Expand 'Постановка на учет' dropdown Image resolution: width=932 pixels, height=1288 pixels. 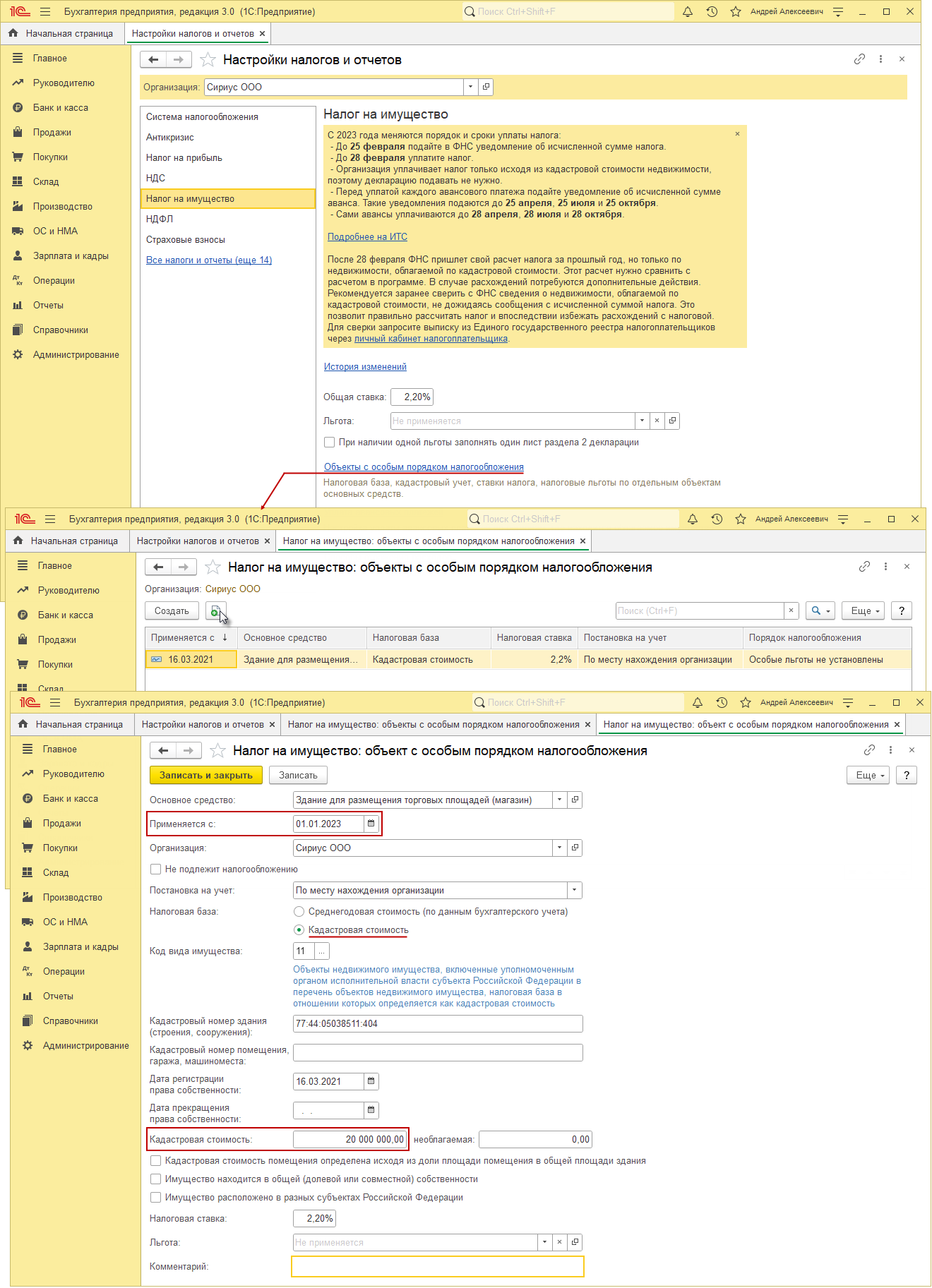coord(575,891)
